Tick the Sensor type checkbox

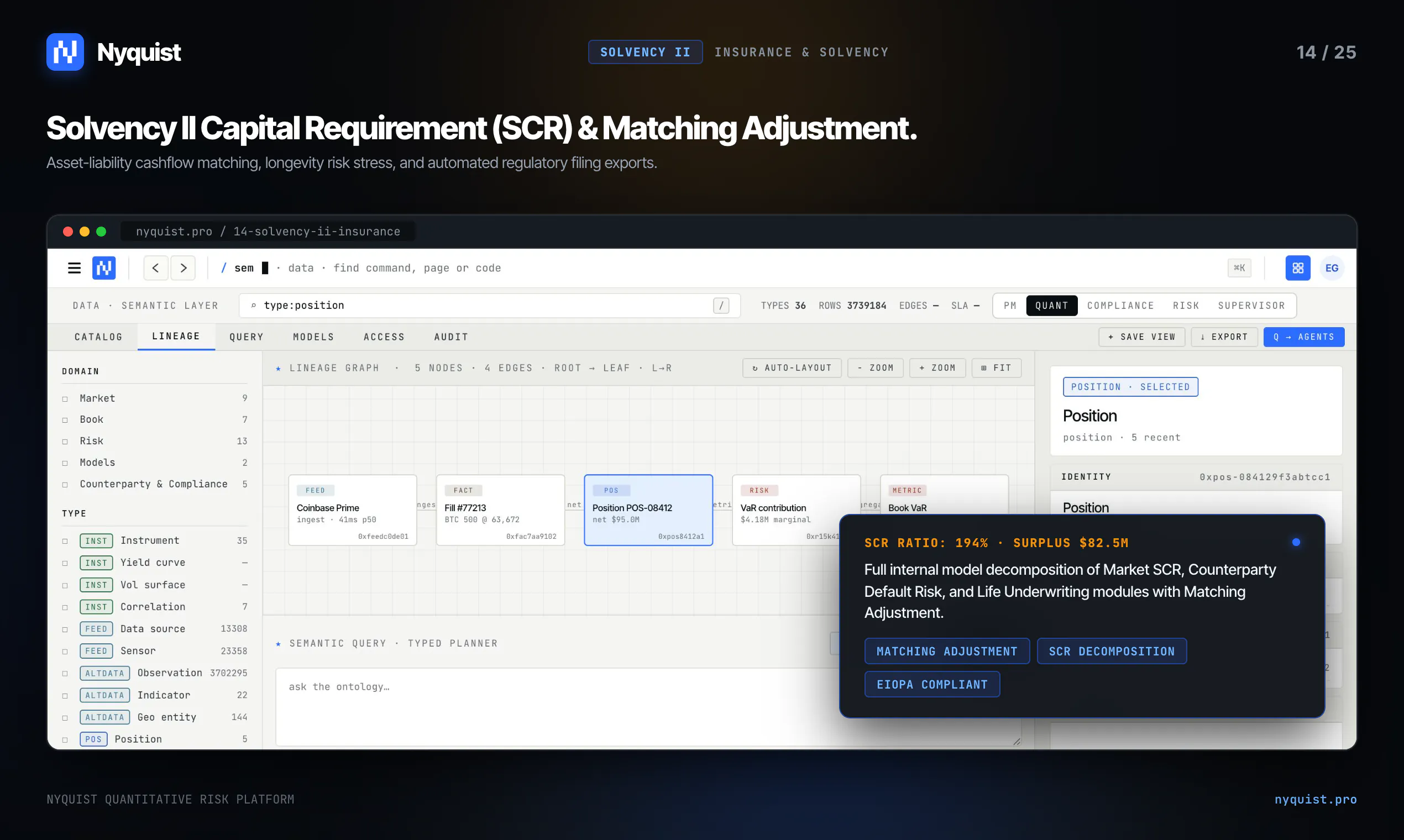coord(65,652)
